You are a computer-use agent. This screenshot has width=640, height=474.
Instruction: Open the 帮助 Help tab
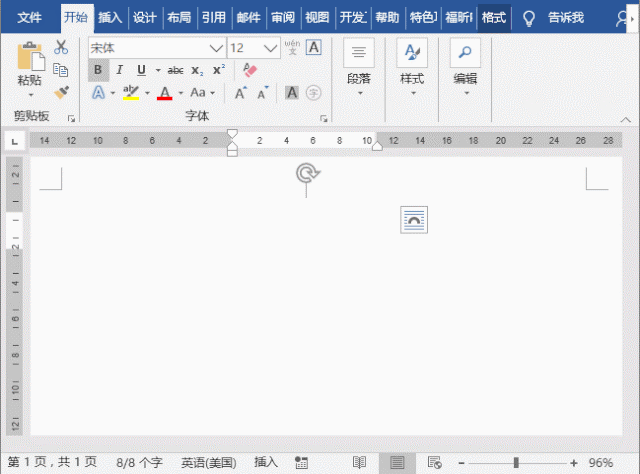(x=387, y=18)
